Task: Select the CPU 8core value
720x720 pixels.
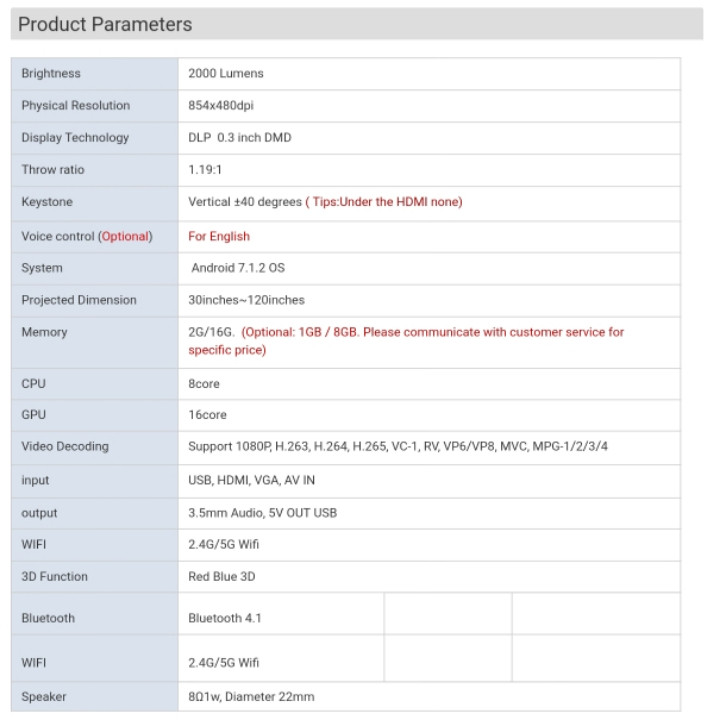Action: (x=204, y=384)
